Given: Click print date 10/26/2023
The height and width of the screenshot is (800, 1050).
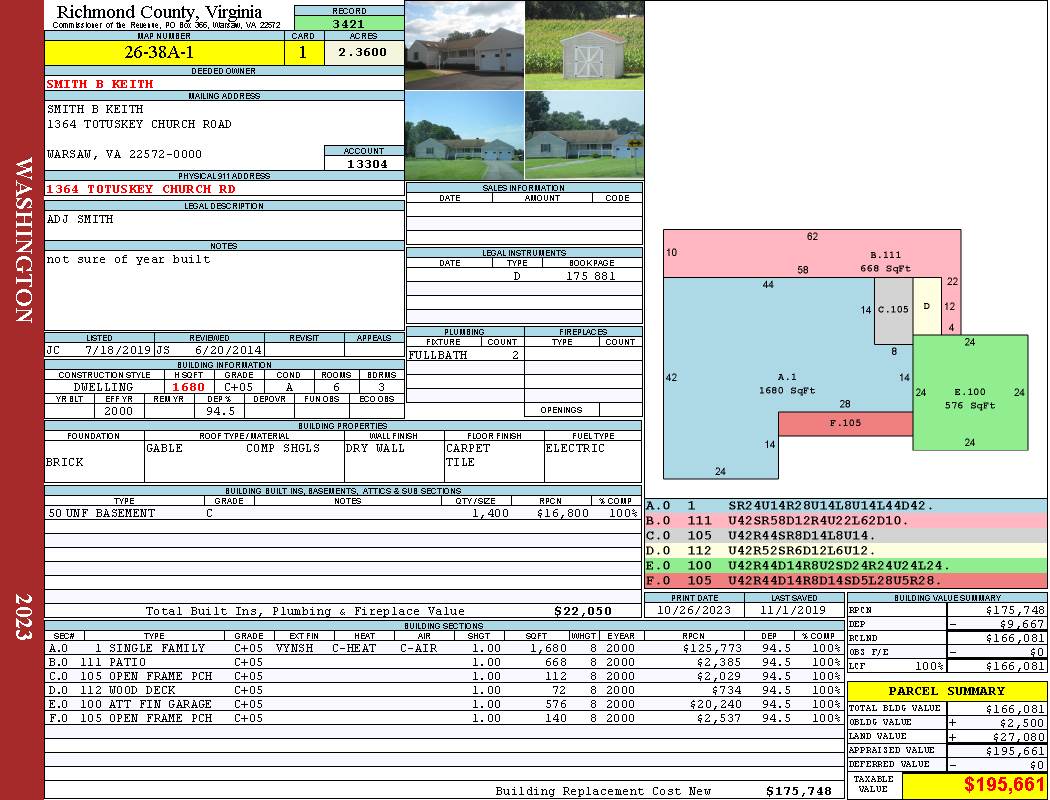Looking at the screenshot, I should pyautogui.click(x=694, y=611).
